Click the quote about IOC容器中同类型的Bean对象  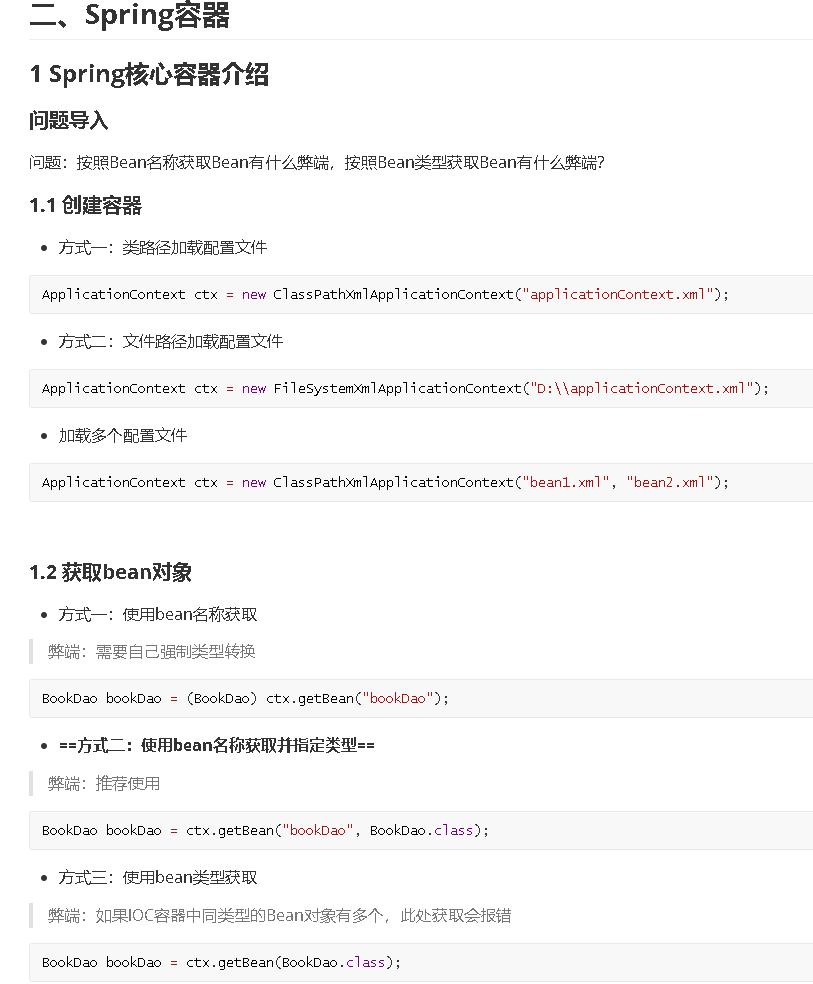point(280,916)
